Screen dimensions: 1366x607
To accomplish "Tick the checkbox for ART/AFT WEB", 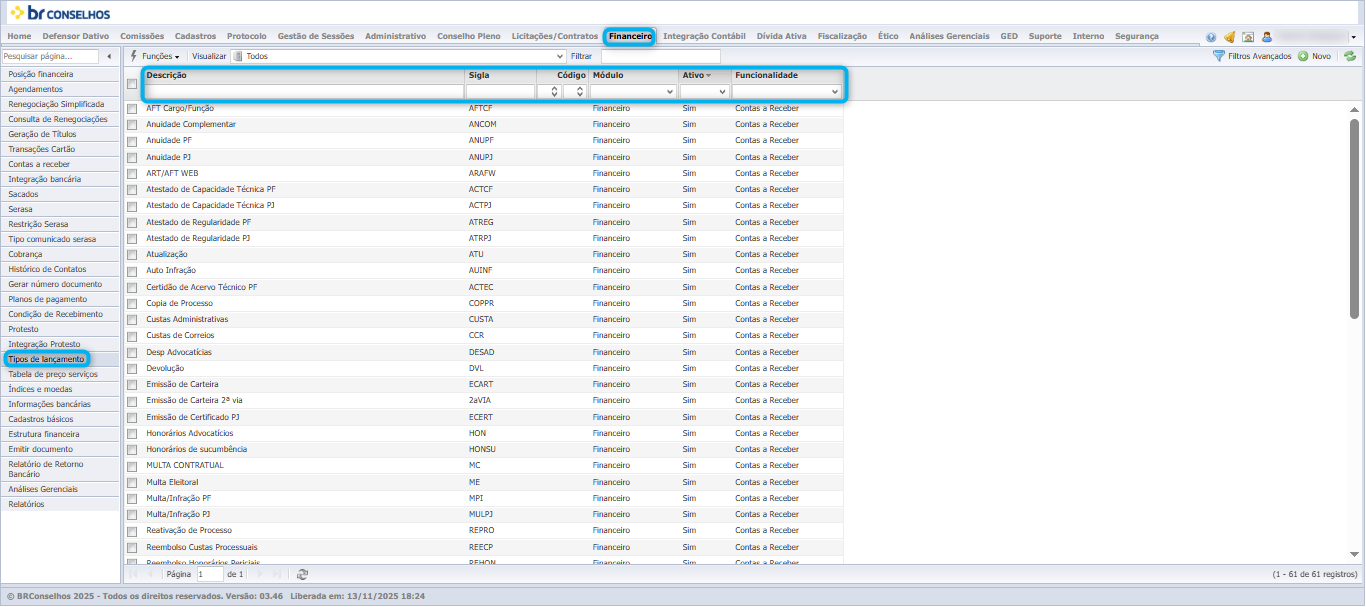I will (x=132, y=173).
